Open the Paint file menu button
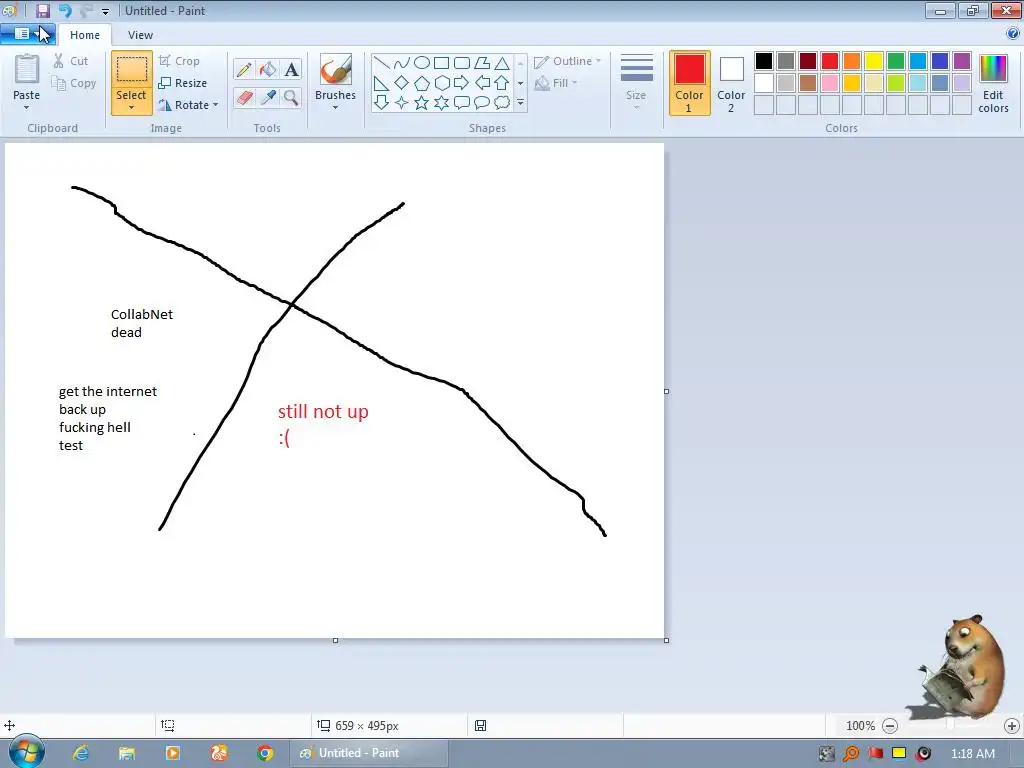The image size is (1024, 768). [27, 34]
